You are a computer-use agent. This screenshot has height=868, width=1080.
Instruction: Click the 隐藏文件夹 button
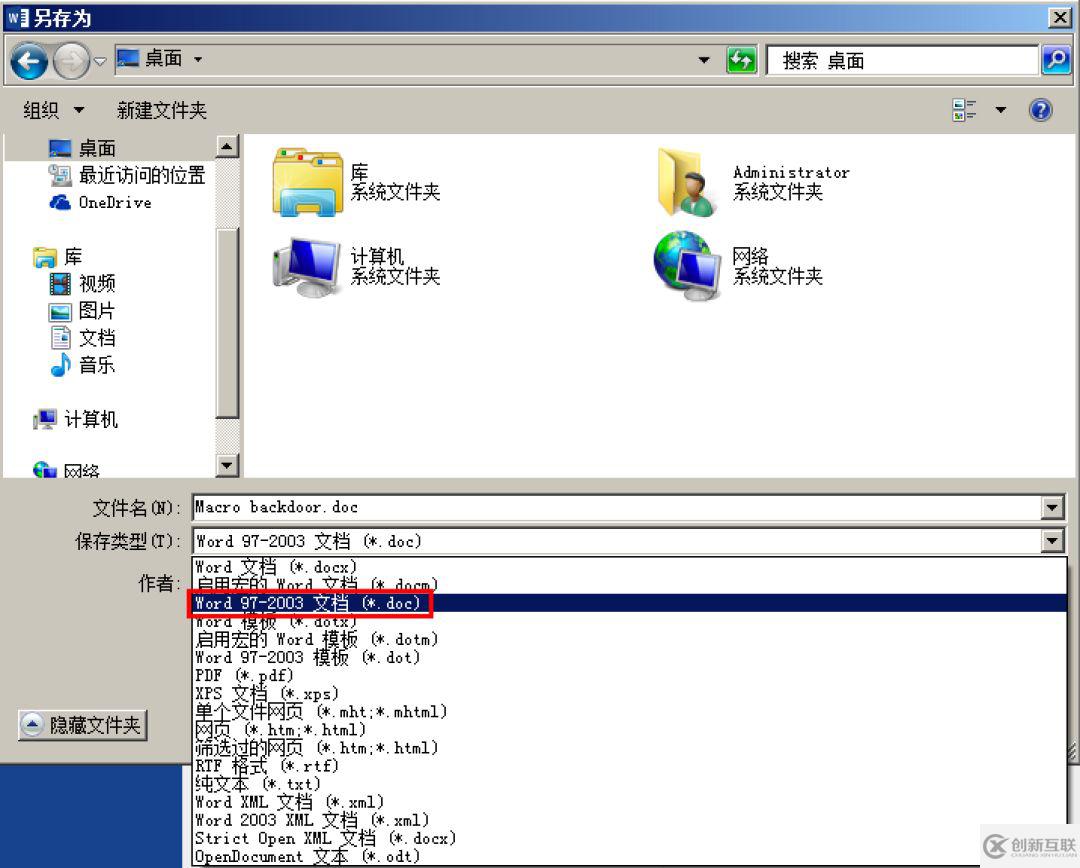click(x=83, y=725)
